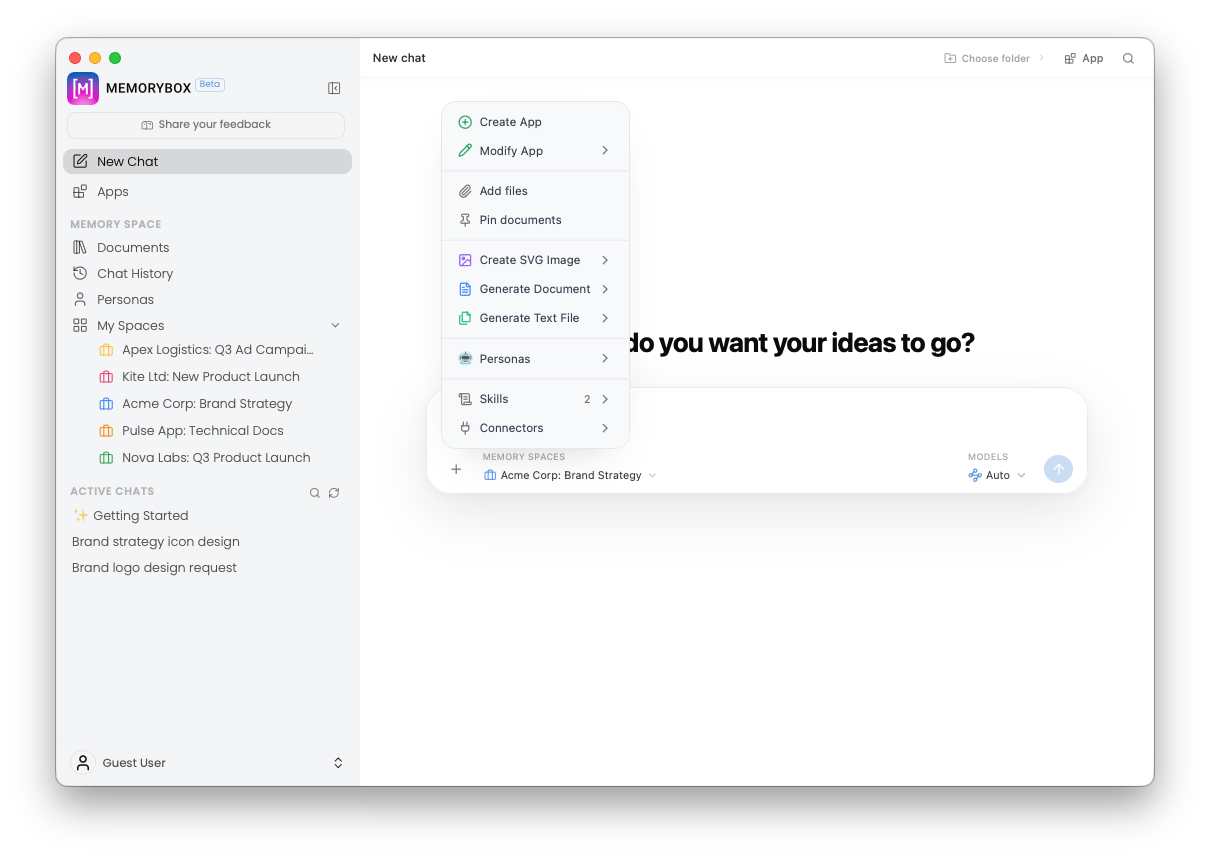Click the New chat title in header
Screen dimensions: 1210x860
click(399, 58)
